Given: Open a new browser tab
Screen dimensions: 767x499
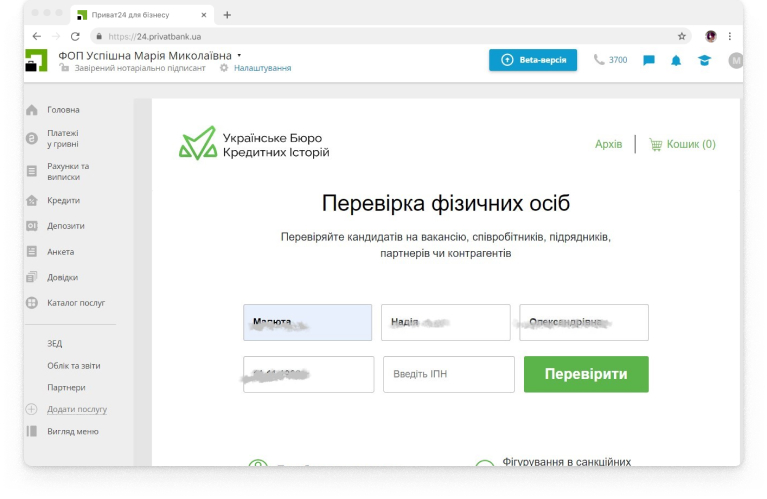Looking at the screenshot, I should (x=227, y=15).
